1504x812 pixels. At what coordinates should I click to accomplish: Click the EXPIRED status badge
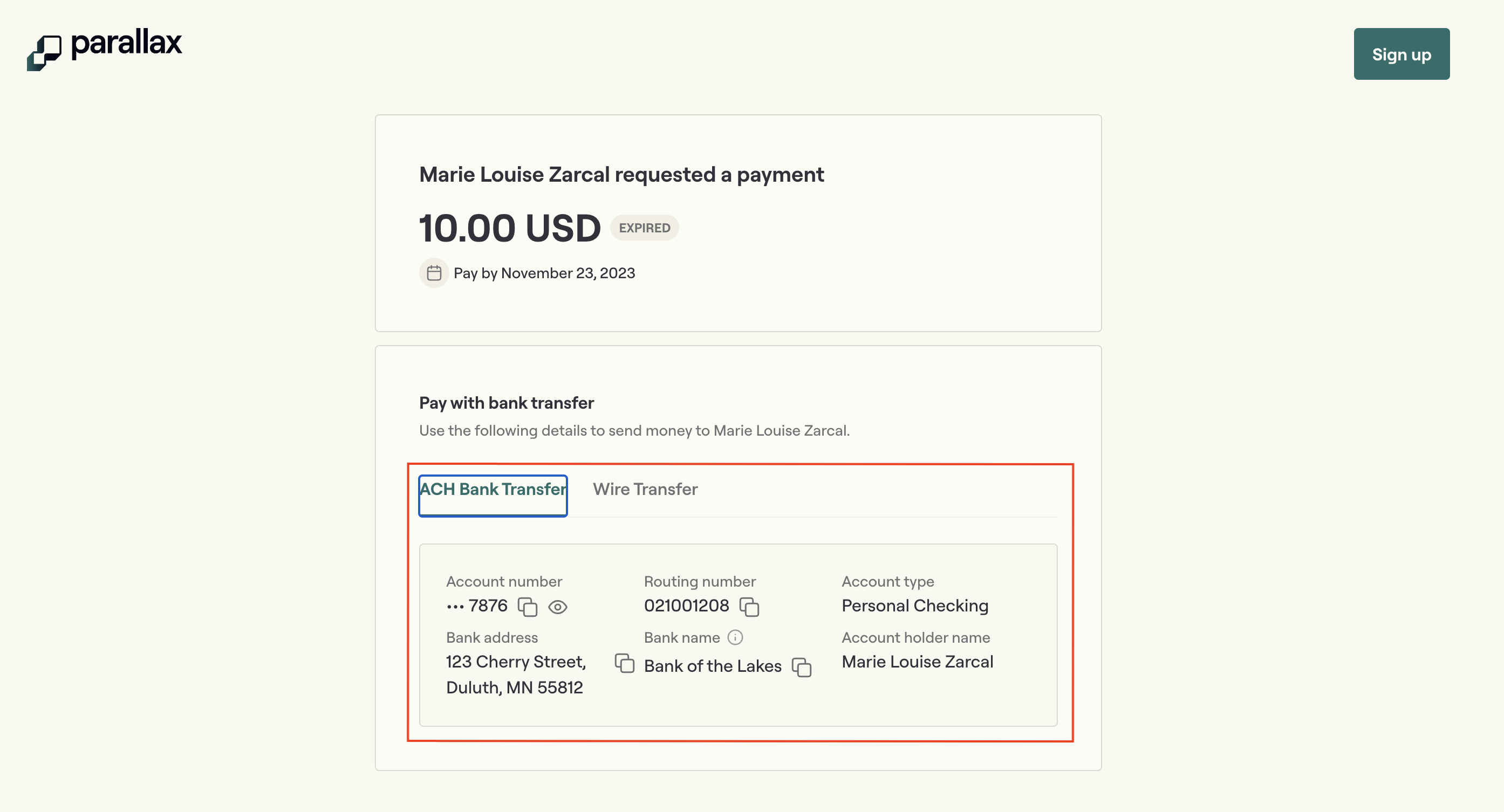tap(644, 228)
